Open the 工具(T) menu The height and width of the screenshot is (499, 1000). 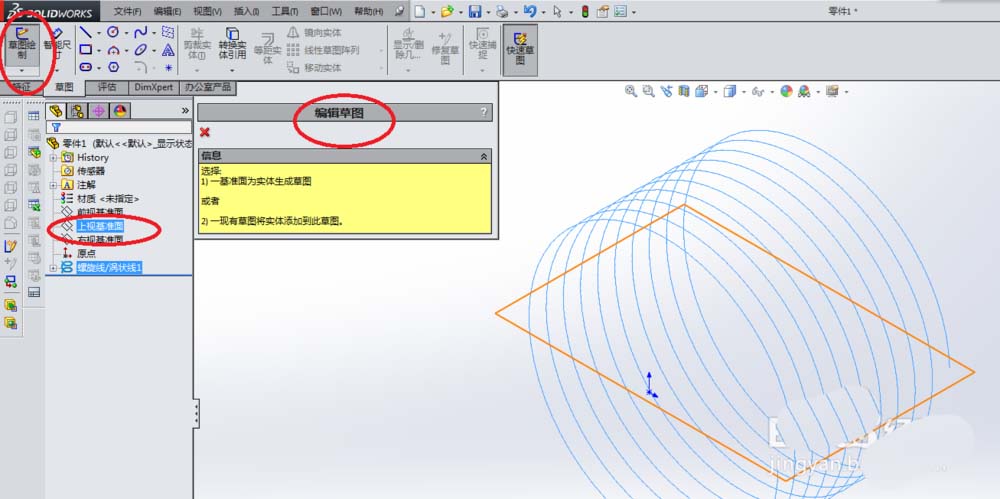(285, 11)
